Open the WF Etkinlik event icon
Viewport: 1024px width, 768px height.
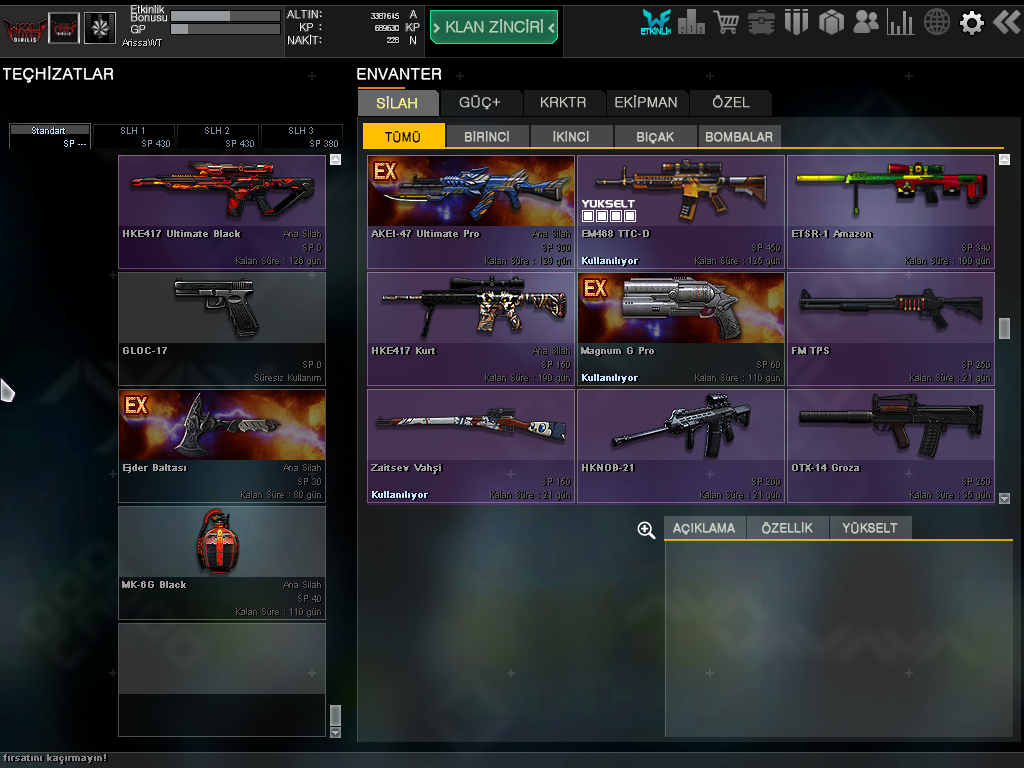tap(656, 22)
